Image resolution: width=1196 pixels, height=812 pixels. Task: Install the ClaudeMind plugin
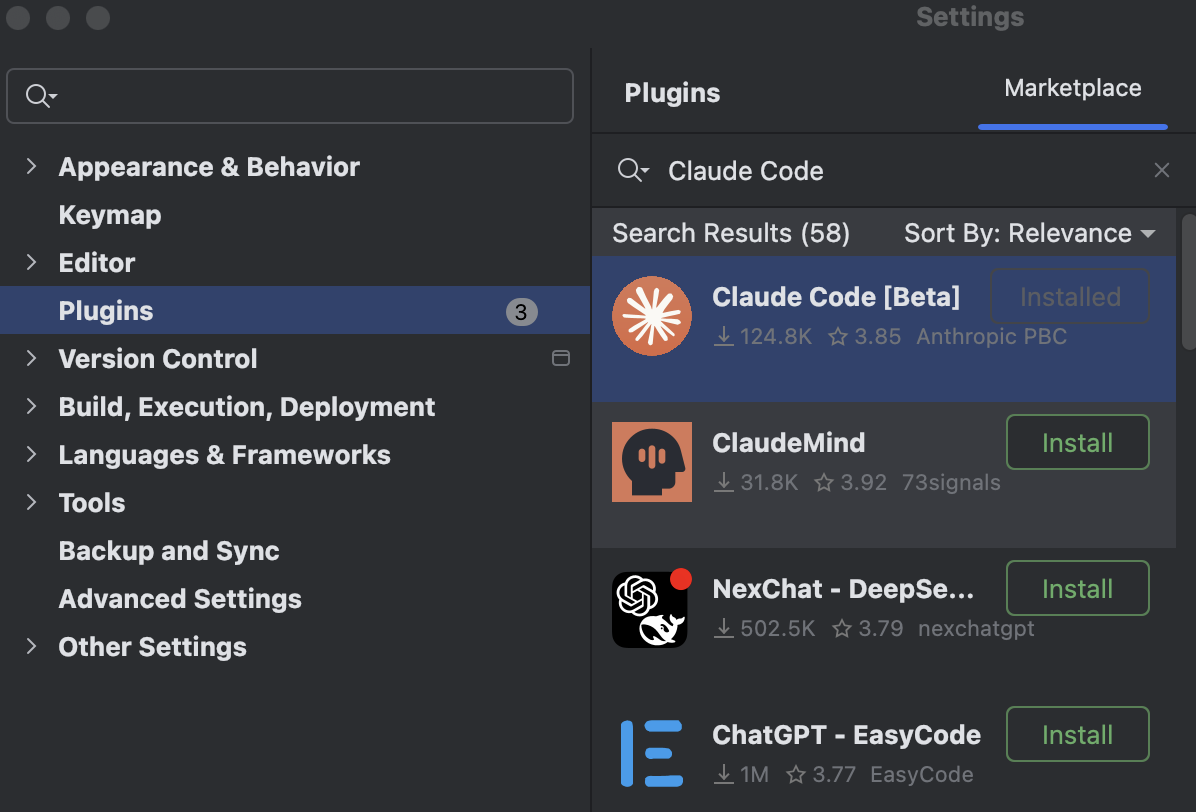tap(1077, 442)
